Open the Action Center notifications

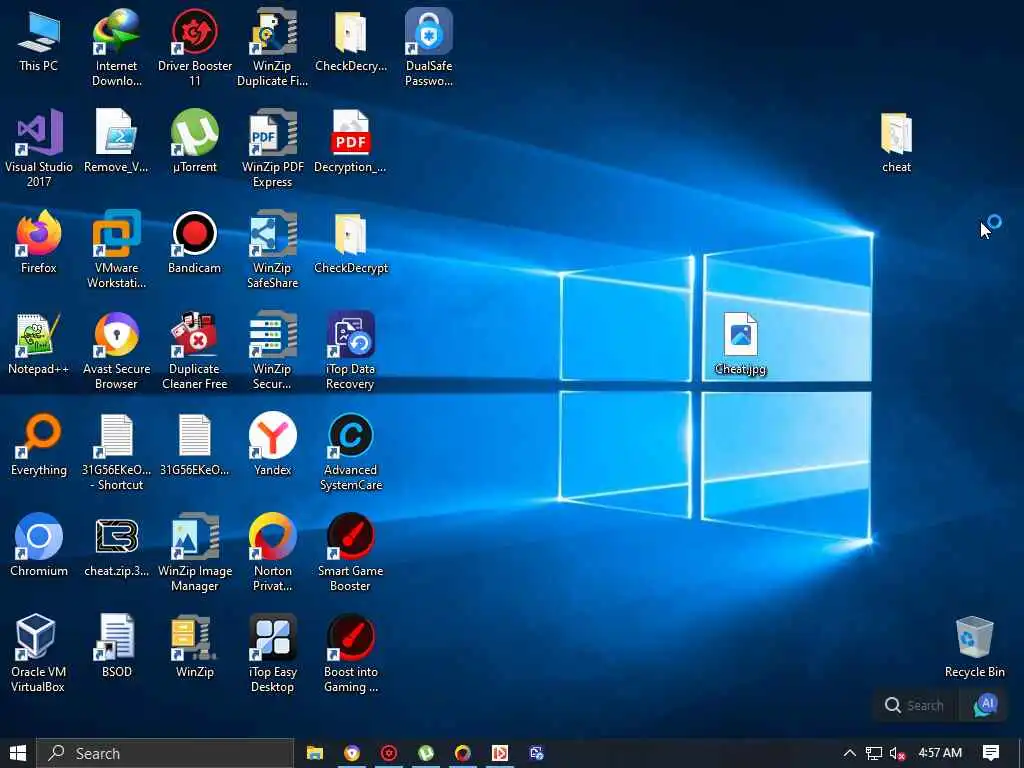tap(991, 753)
